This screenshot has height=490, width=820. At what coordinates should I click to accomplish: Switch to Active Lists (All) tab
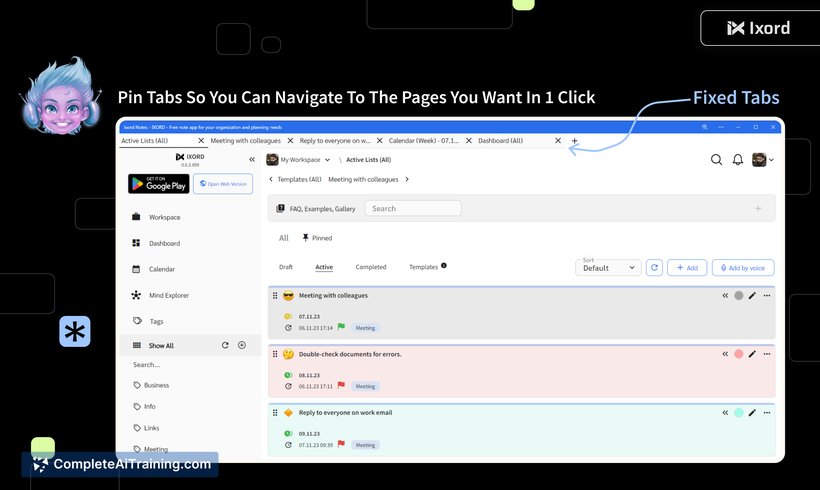coord(145,141)
